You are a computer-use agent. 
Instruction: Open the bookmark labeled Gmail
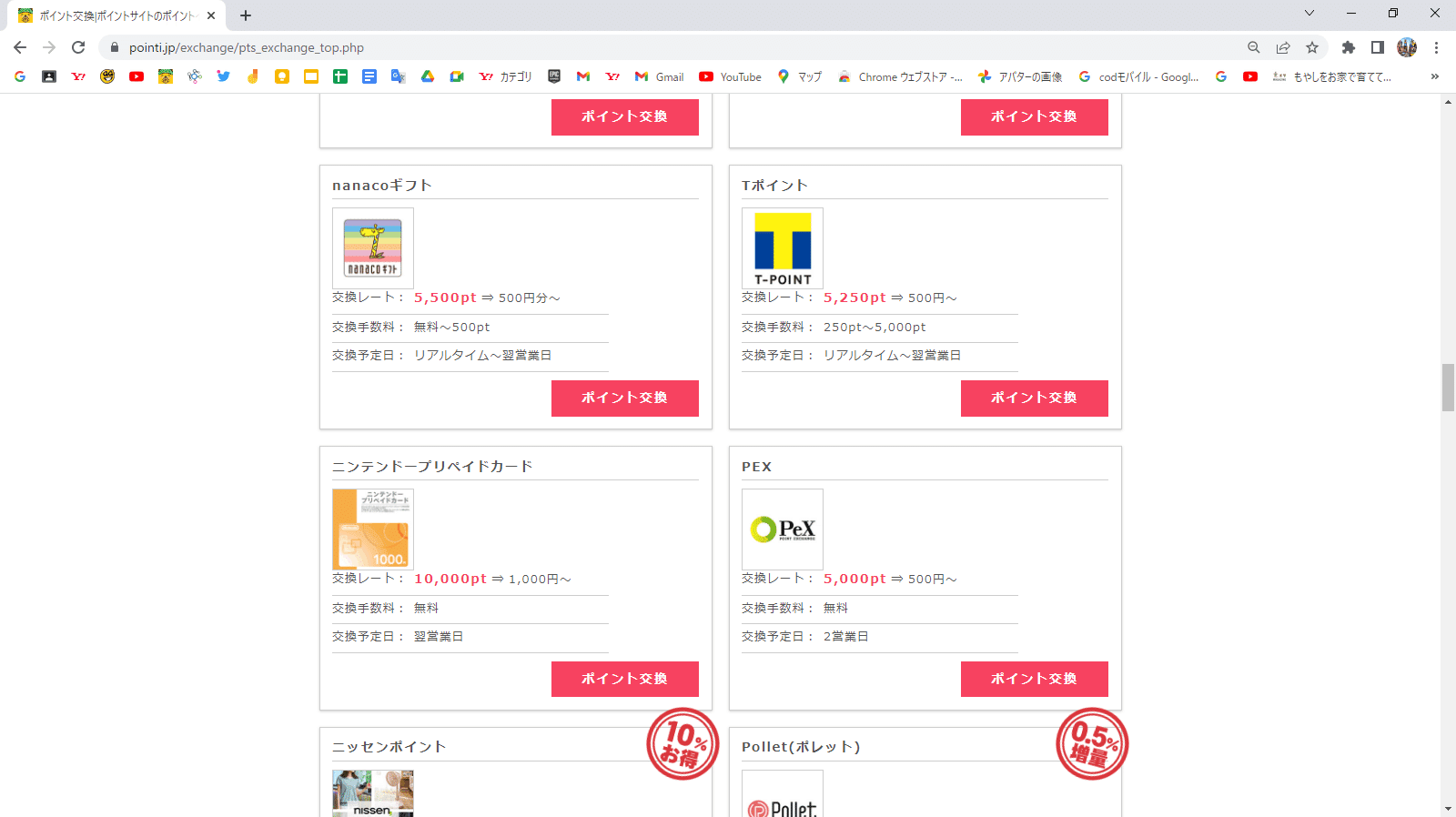pos(659,76)
